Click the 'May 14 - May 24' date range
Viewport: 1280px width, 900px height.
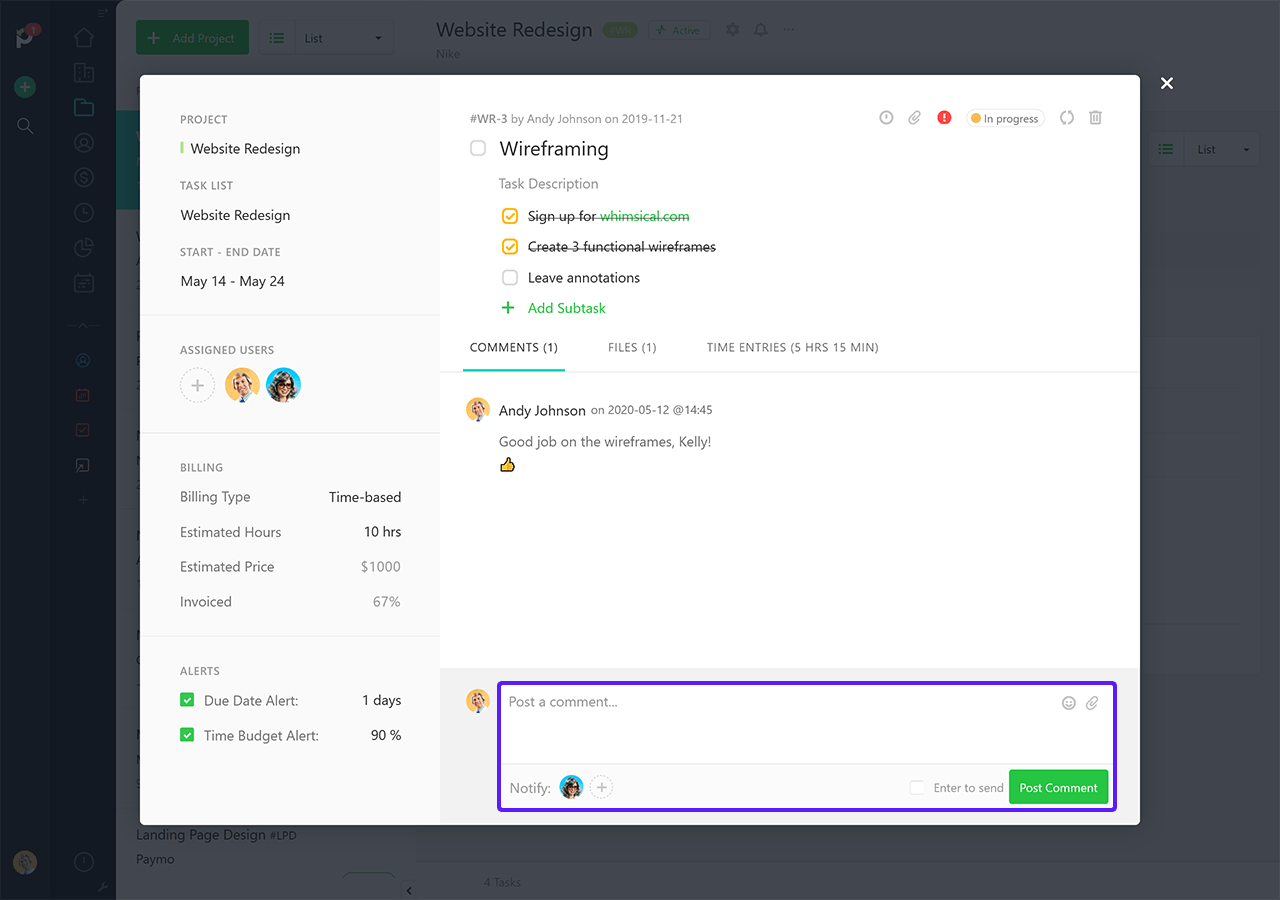233,281
